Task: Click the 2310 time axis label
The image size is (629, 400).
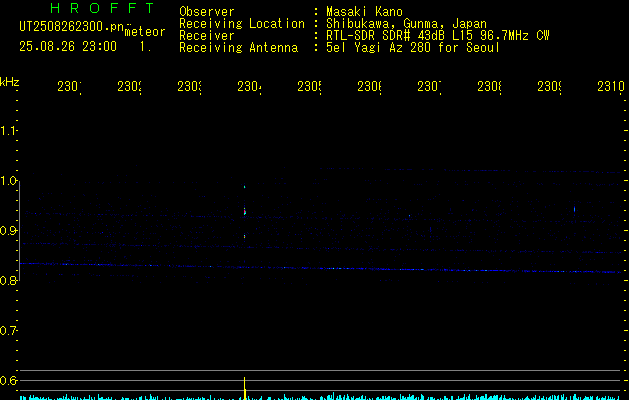Action: tap(611, 87)
